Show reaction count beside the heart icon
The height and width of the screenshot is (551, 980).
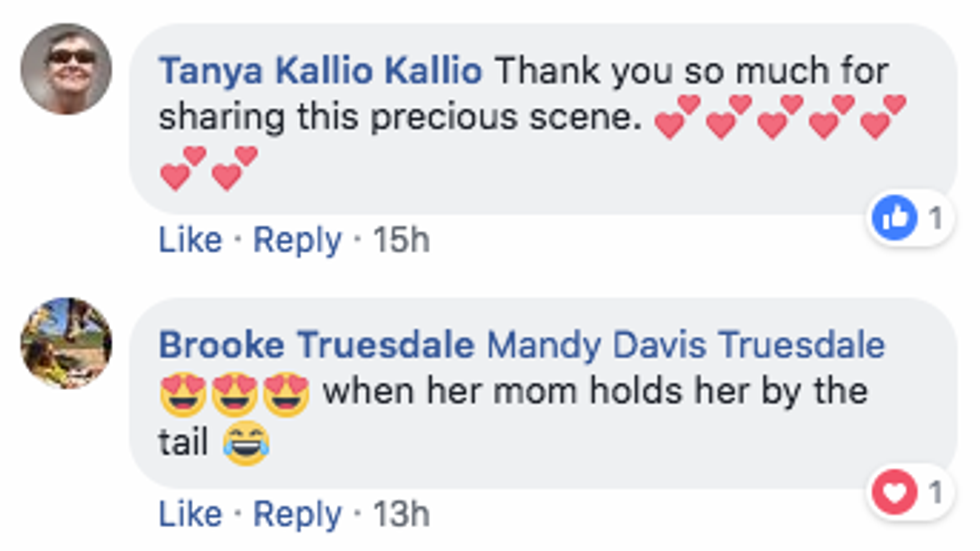(x=936, y=492)
